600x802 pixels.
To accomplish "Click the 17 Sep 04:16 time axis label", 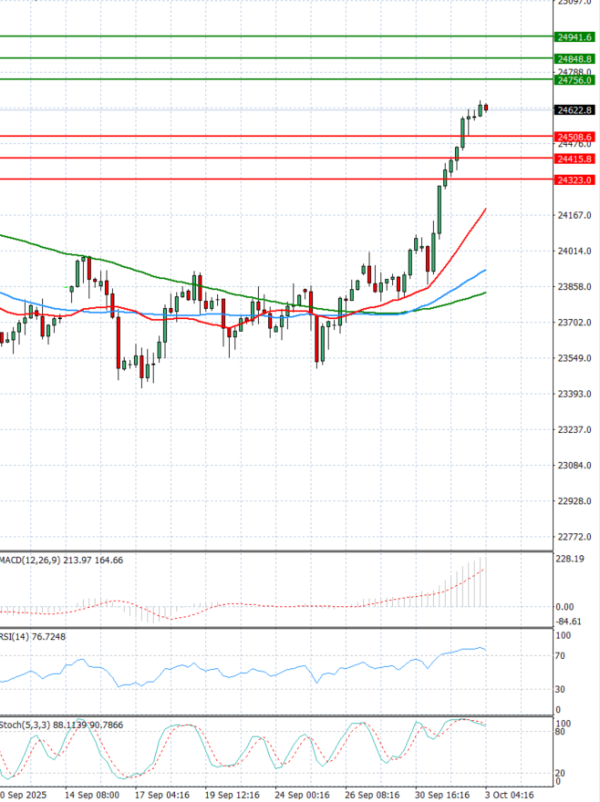I will (x=162, y=794).
